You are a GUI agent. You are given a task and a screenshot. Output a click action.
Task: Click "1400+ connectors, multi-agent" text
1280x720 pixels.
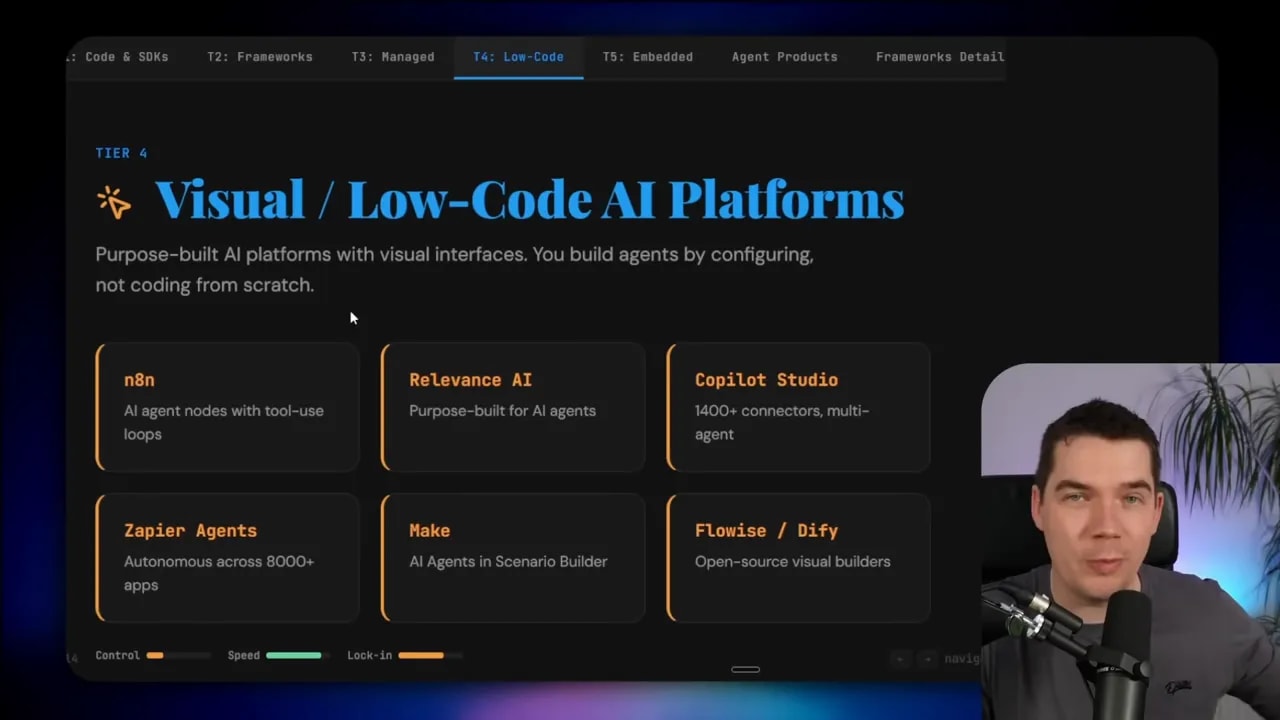(x=782, y=422)
